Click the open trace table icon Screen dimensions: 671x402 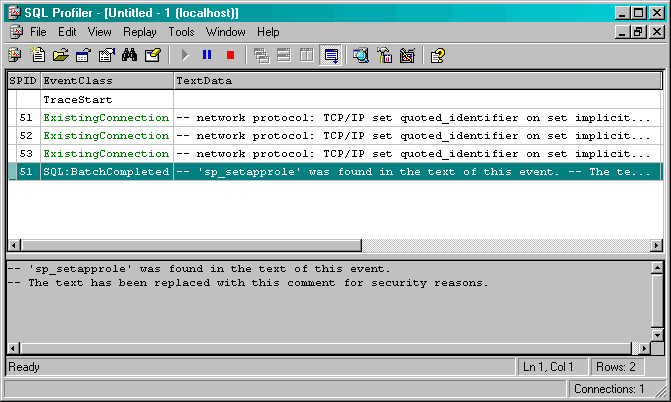click(x=83, y=55)
